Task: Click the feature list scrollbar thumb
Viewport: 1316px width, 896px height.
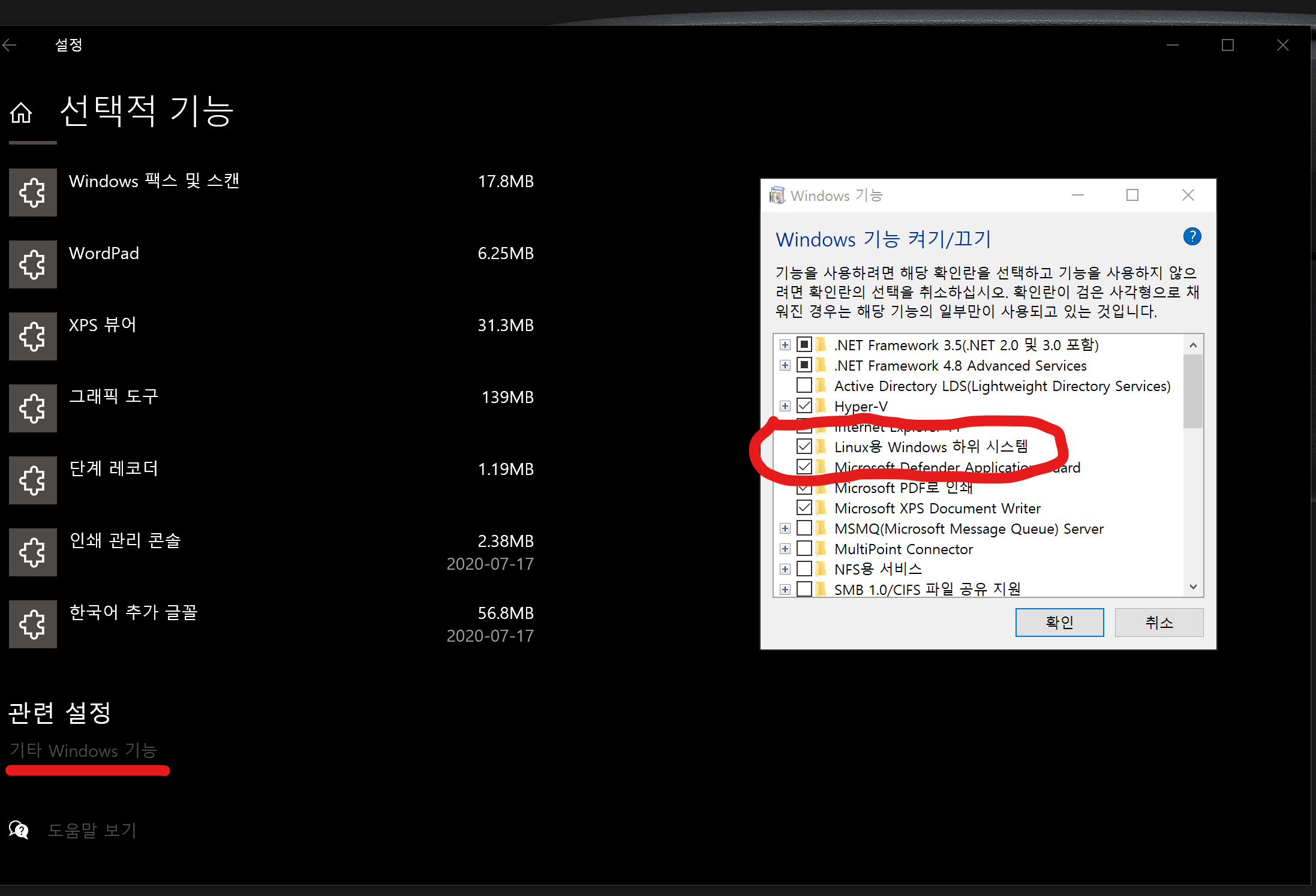Action: [x=1193, y=391]
